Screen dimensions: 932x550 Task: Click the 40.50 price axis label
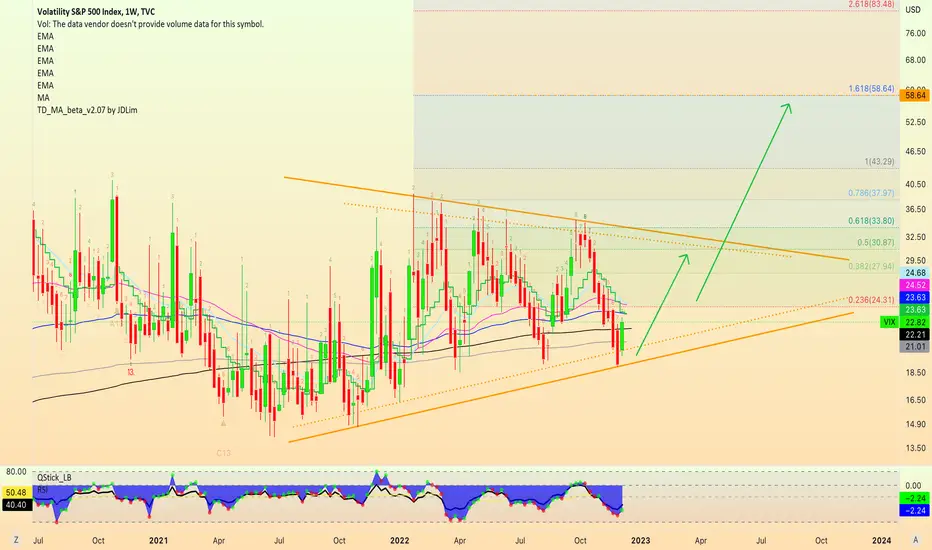point(915,184)
